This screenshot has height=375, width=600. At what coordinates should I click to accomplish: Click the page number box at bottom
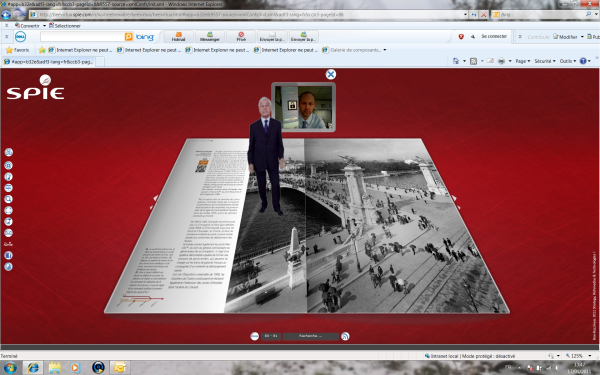[x=271, y=336]
